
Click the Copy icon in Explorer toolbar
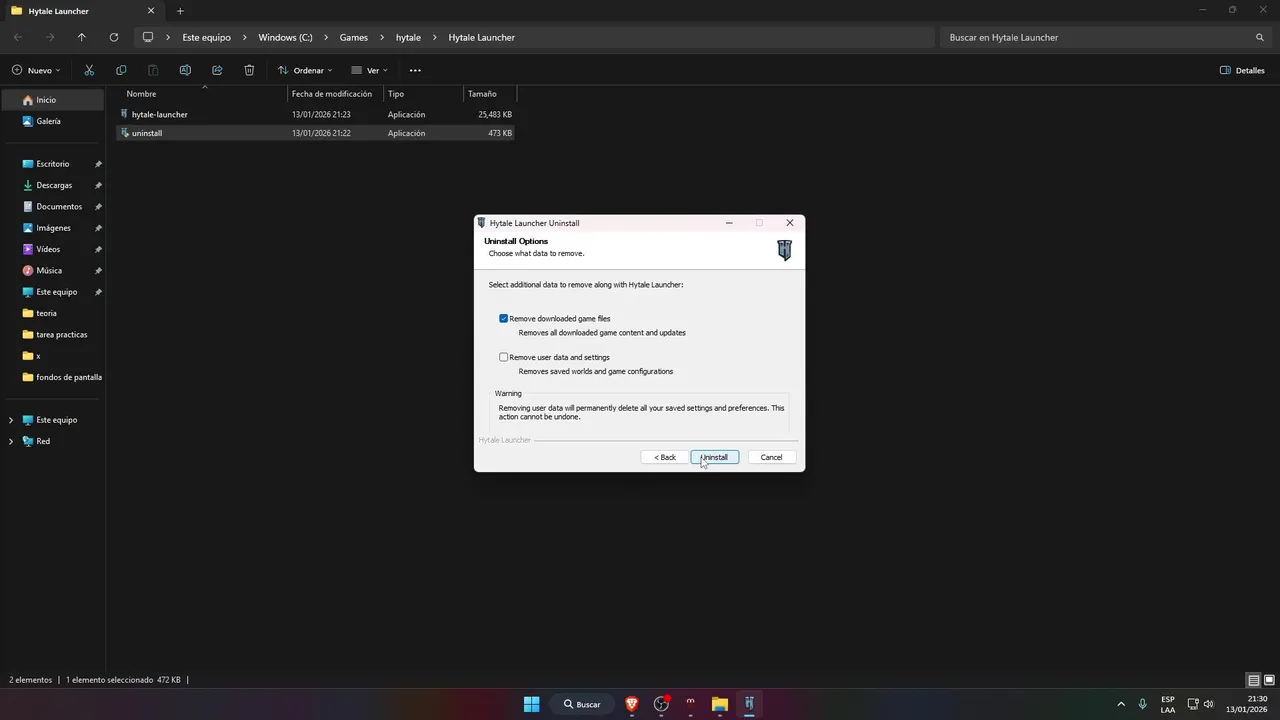pos(121,70)
